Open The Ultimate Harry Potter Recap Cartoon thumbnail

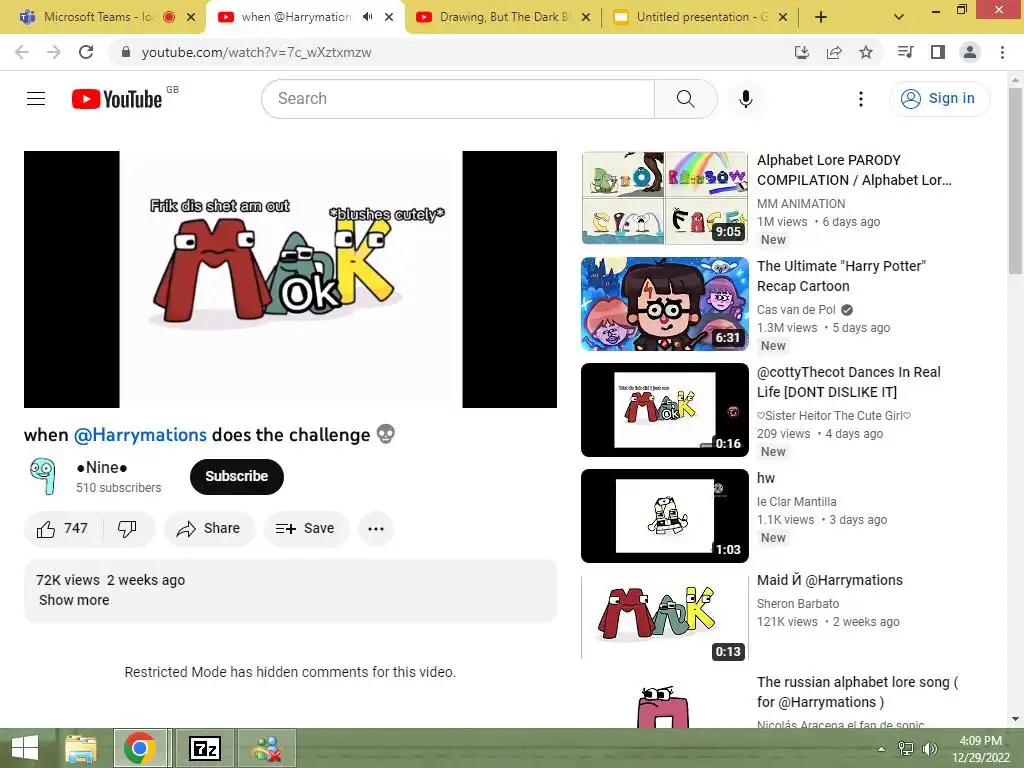point(665,304)
